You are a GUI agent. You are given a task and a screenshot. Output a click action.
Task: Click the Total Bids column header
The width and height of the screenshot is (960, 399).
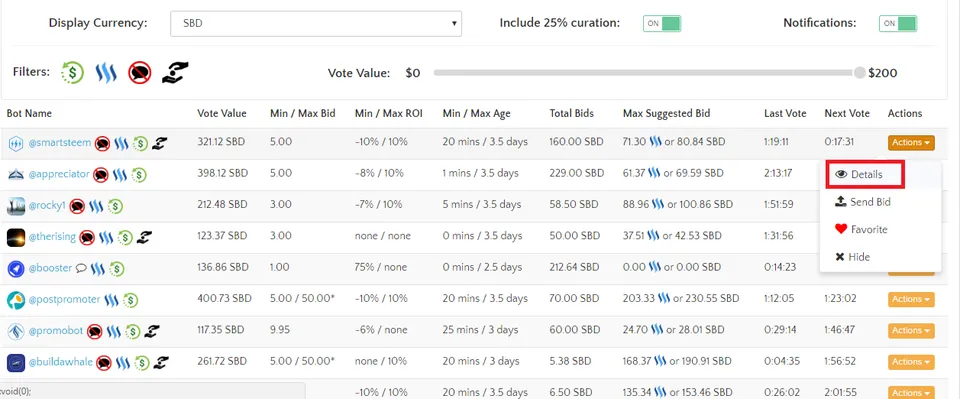(x=571, y=113)
